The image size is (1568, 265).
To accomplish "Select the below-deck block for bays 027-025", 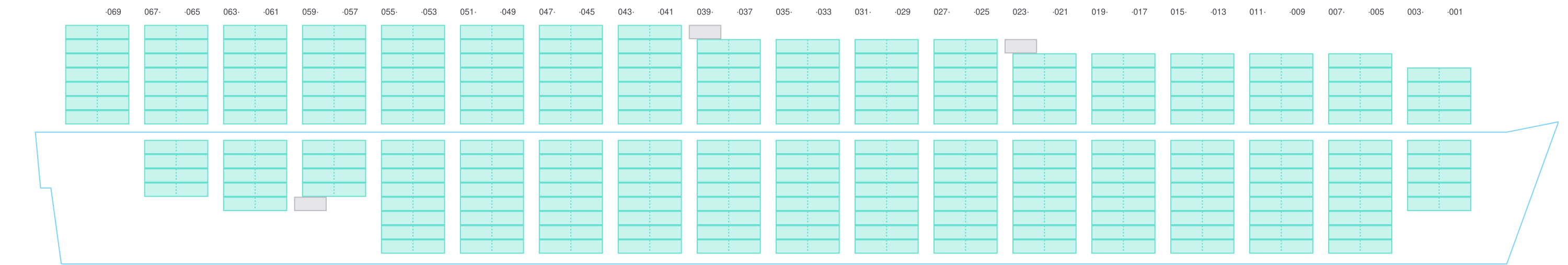I will (x=965, y=197).
